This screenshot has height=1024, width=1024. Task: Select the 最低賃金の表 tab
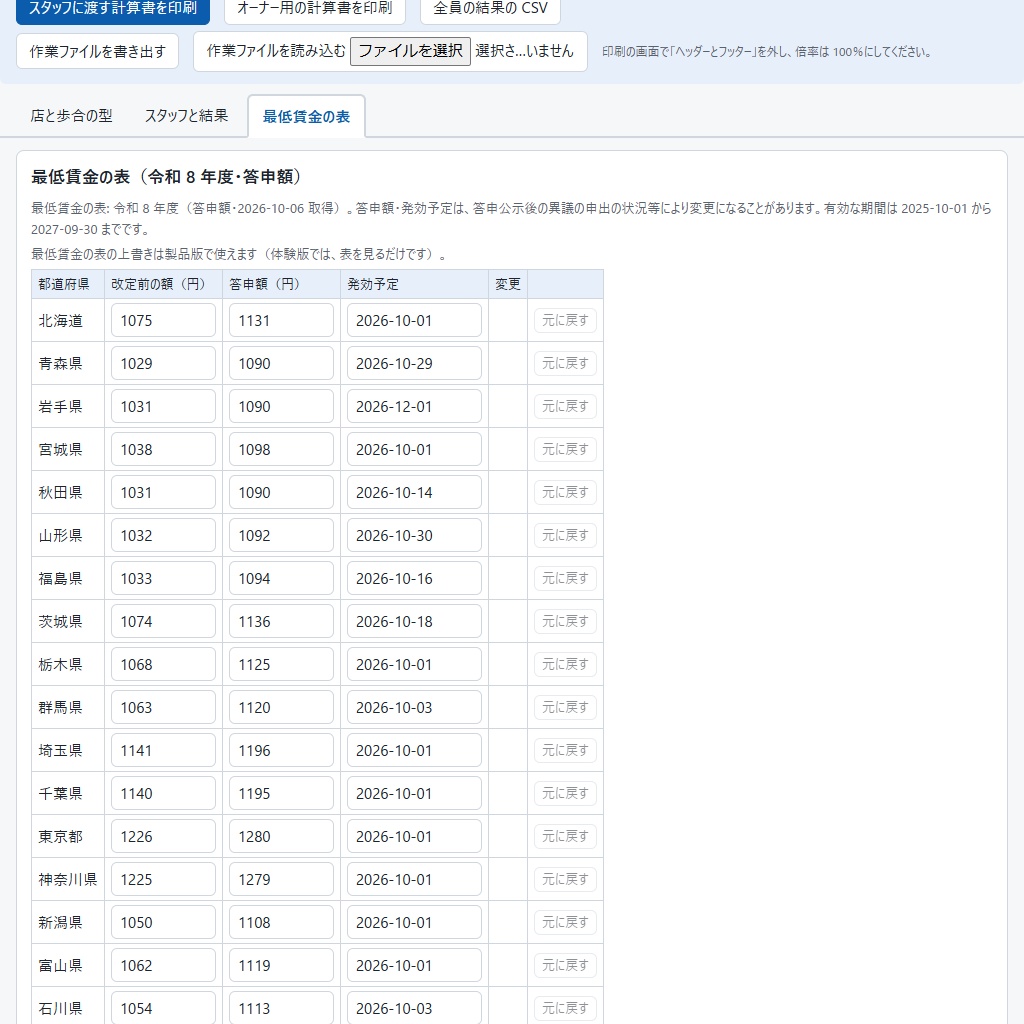306,116
